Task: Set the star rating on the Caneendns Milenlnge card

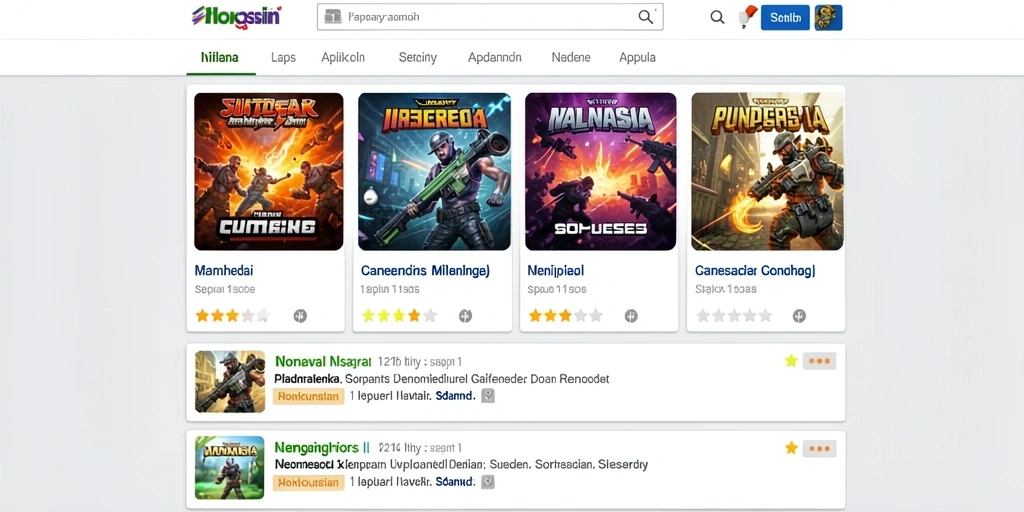Action: coord(399,316)
